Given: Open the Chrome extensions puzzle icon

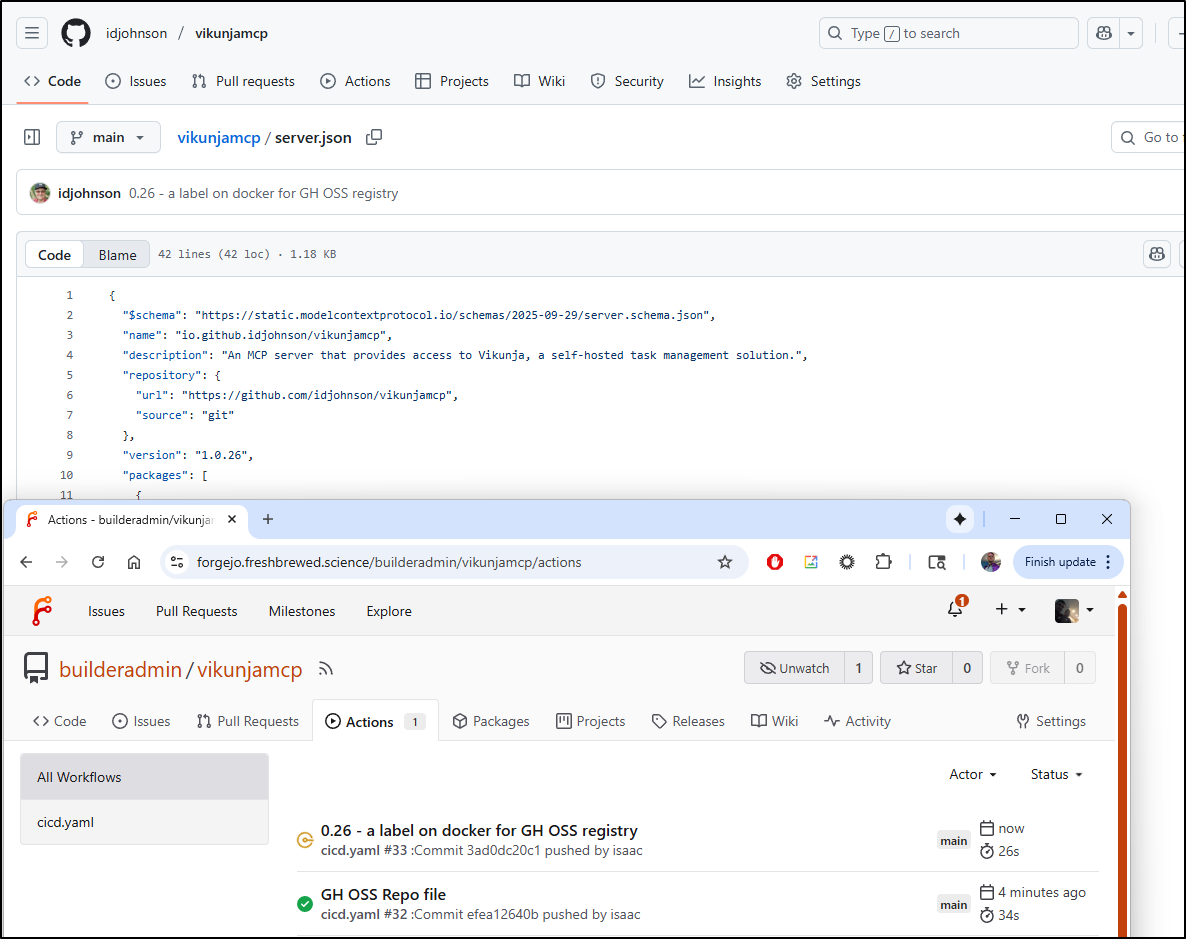Looking at the screenshot, I should tap(883, 562).
